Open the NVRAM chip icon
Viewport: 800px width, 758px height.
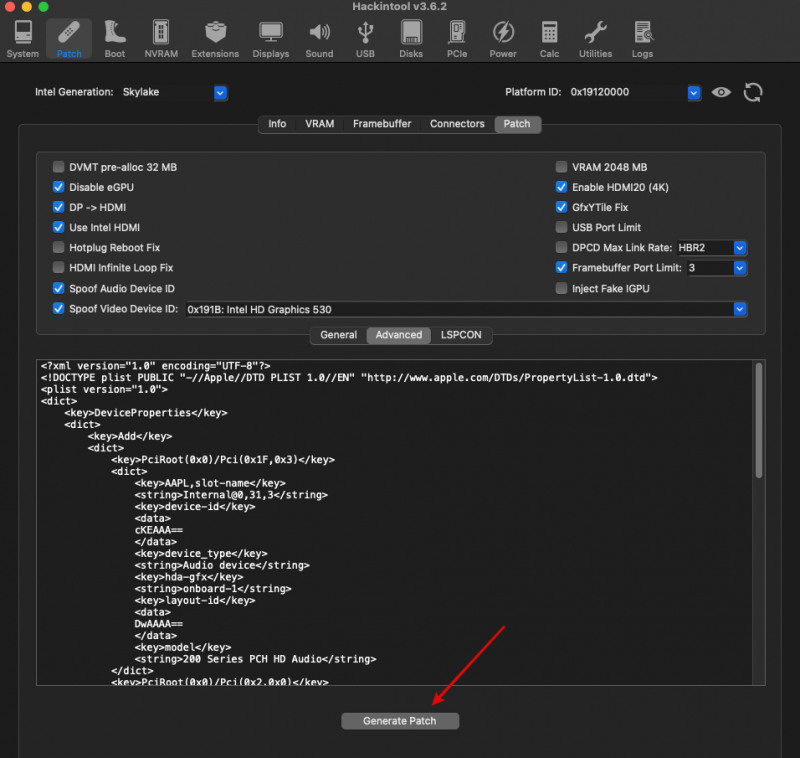[x=162, y=38]
